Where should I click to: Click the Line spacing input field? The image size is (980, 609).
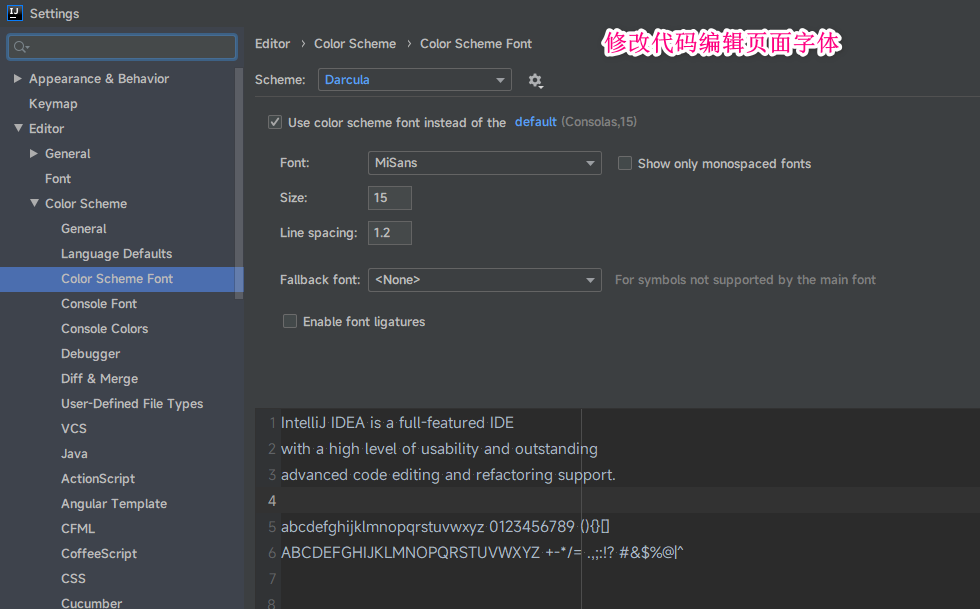click(389, 233)
